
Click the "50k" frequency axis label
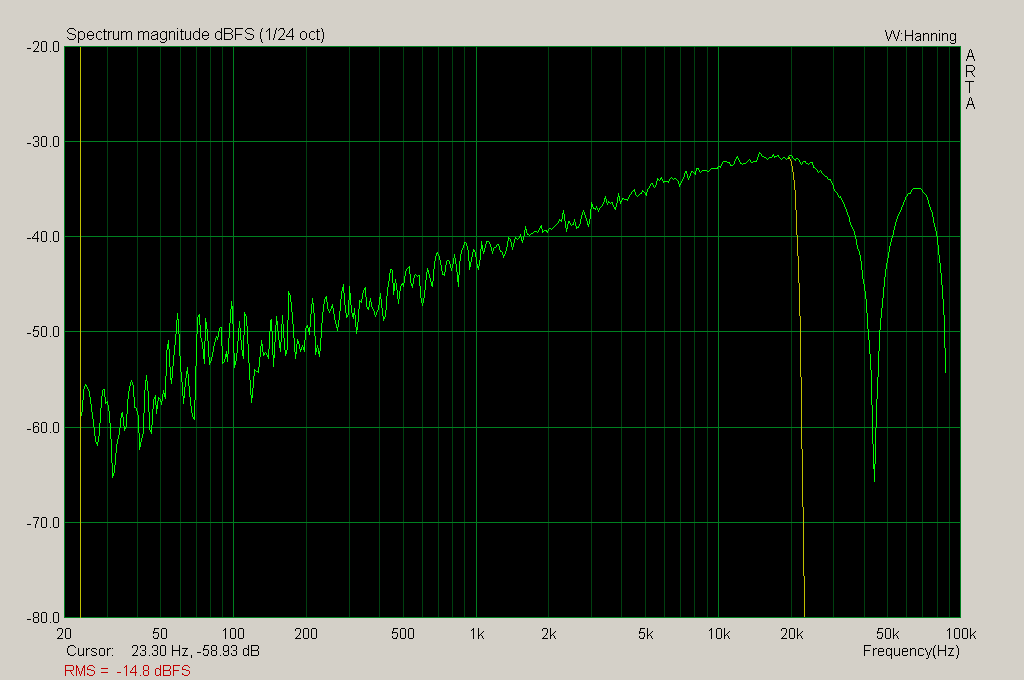888,634
